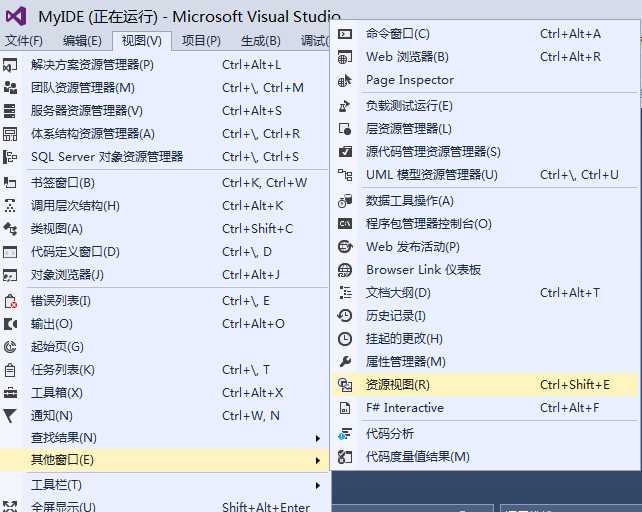Image resolution: width=642 pixels, height=512 pixels.
Task: Select 源代码管理资源管理器(S) entry
Action: (485, 152)
